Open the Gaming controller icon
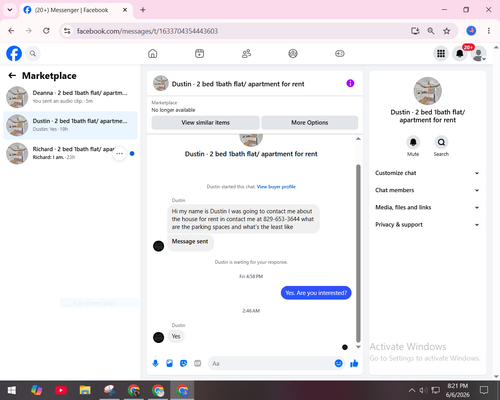500x400 pixels. pyautogui.click(x=340, y=53)
